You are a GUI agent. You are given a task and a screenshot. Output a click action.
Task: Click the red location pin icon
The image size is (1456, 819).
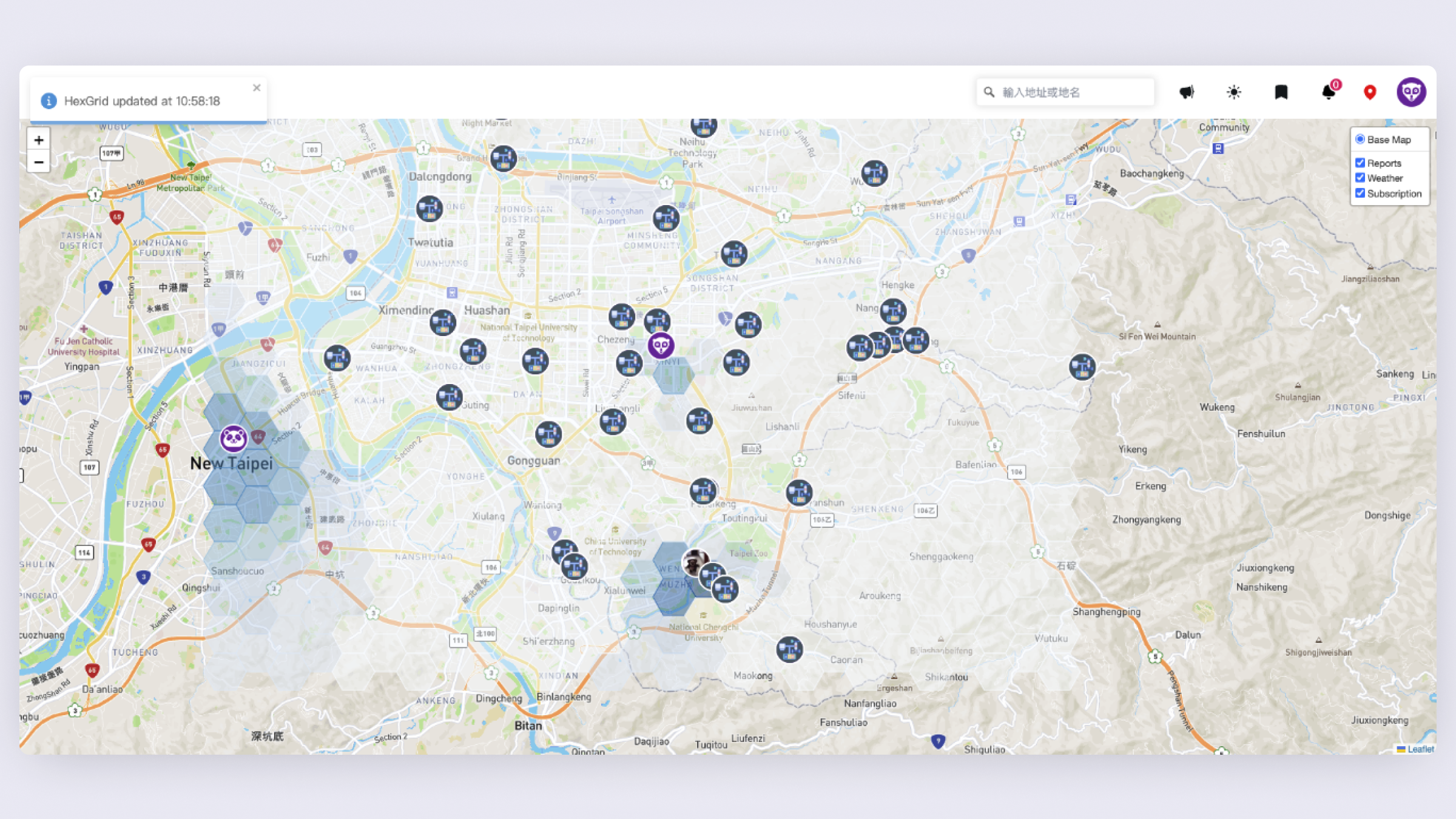click(x=1369, y=92)
